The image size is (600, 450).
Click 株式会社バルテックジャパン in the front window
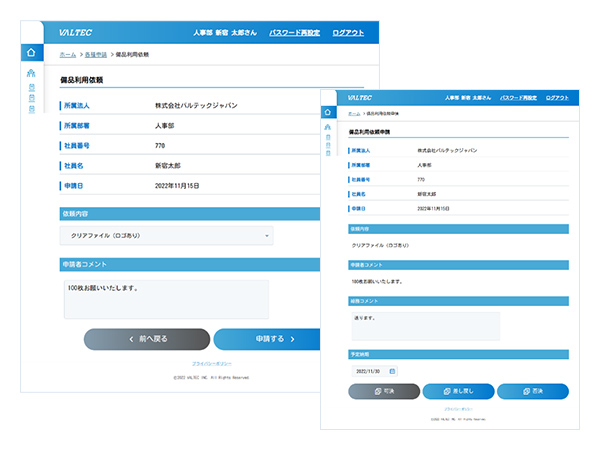tap(447, 150)
